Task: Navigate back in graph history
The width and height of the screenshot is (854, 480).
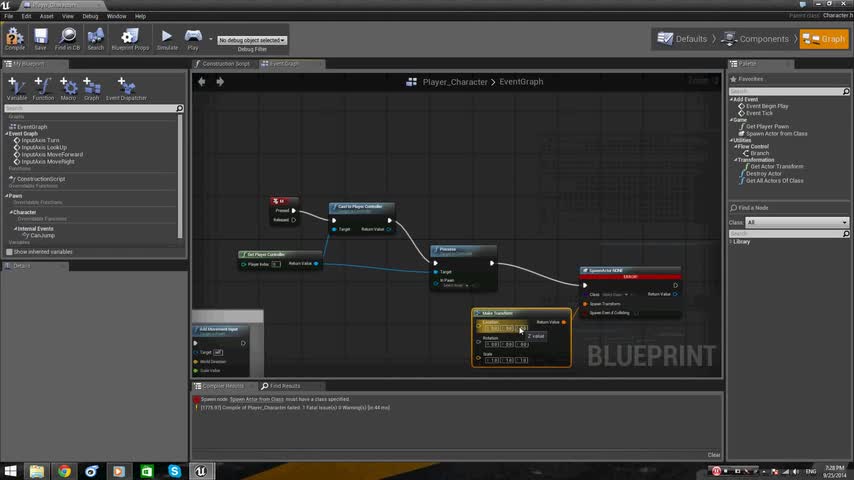Action: 202,82
